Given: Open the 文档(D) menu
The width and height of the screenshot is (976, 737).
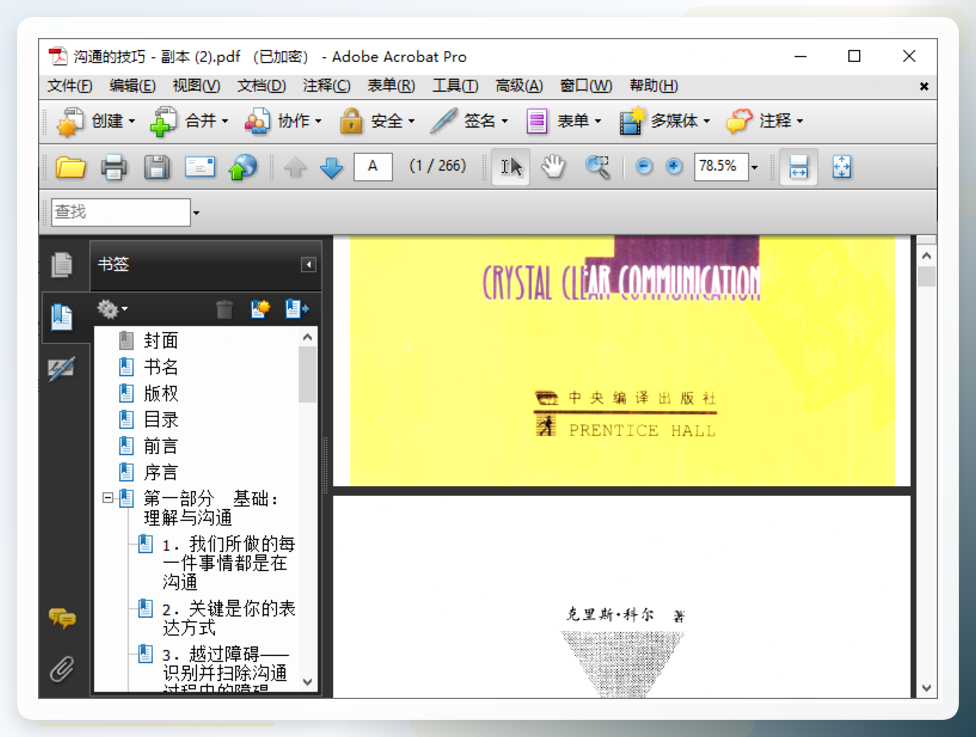Looking at the screenshot, I should coord(261,86).
